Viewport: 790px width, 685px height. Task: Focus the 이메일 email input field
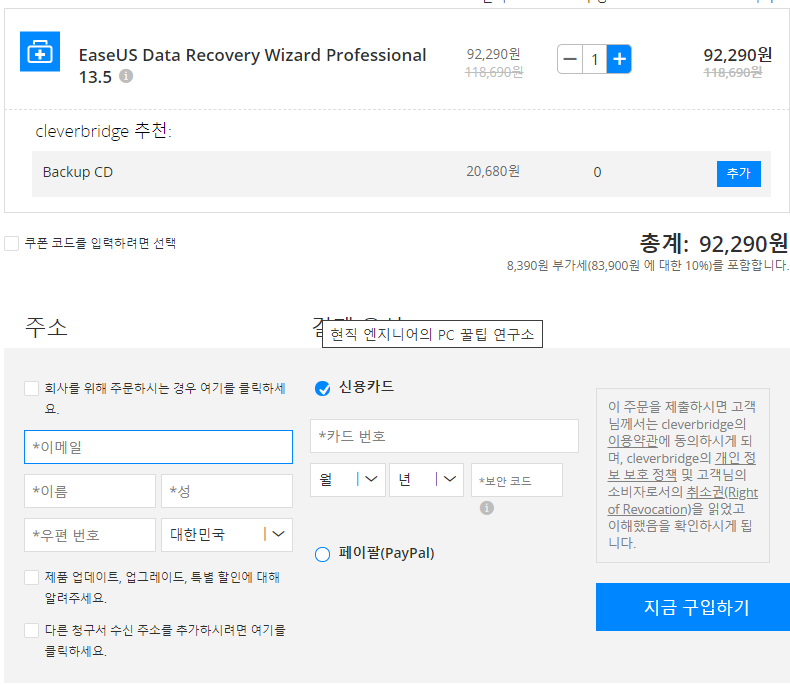tap(158, 447)
